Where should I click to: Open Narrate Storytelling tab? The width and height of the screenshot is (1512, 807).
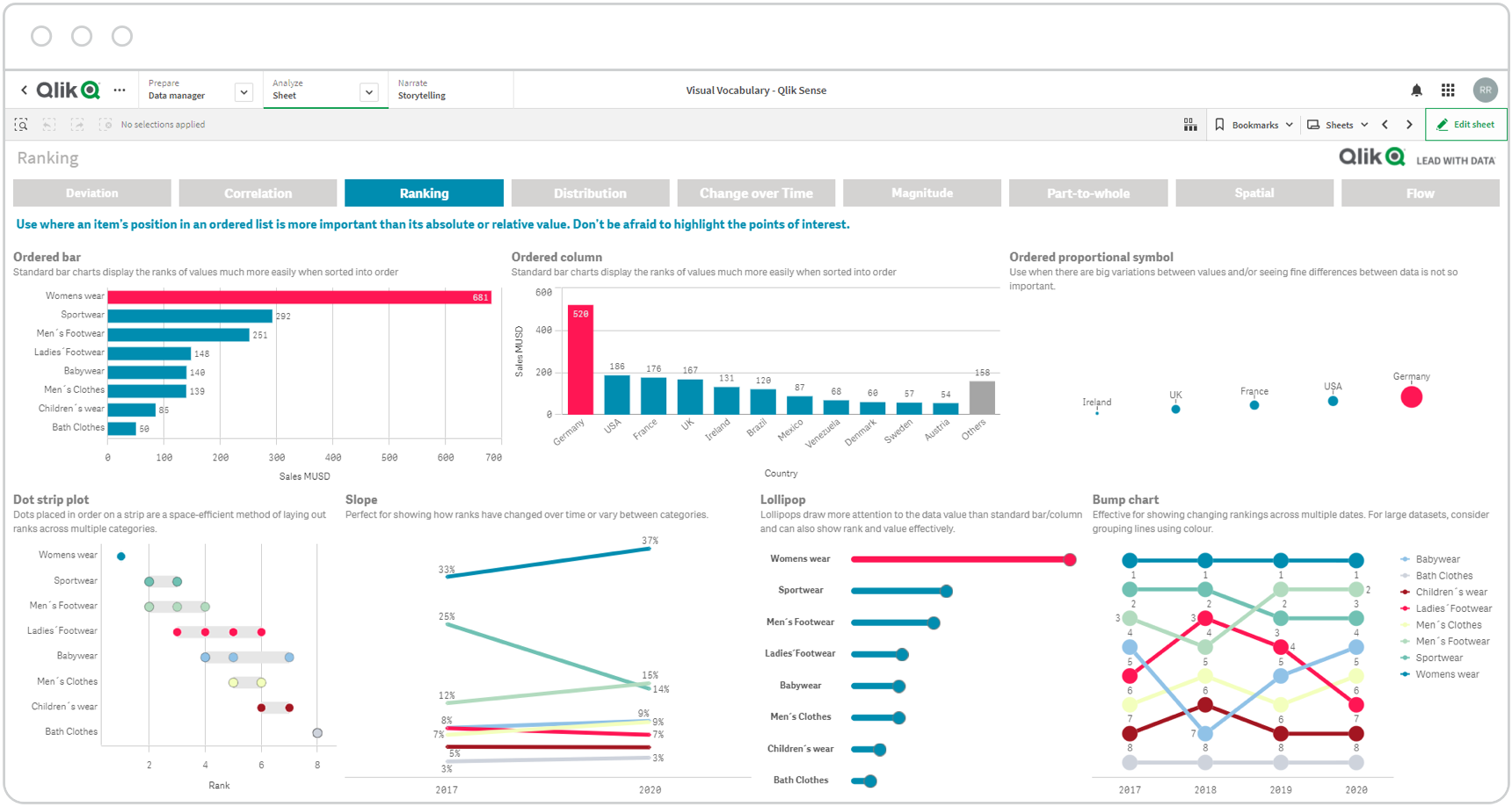click(x=450, y=90)
